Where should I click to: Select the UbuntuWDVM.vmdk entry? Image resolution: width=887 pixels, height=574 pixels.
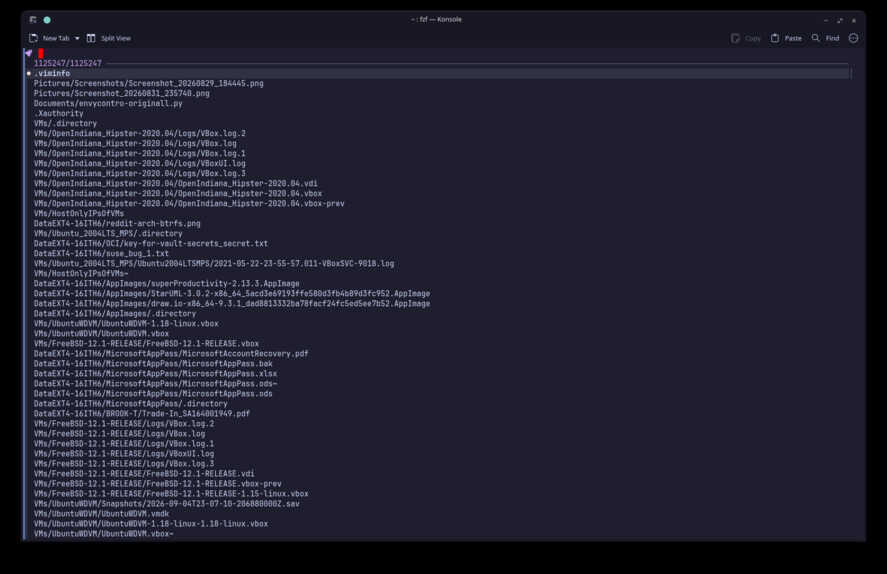pyautogui.click(x=101, y=513)
